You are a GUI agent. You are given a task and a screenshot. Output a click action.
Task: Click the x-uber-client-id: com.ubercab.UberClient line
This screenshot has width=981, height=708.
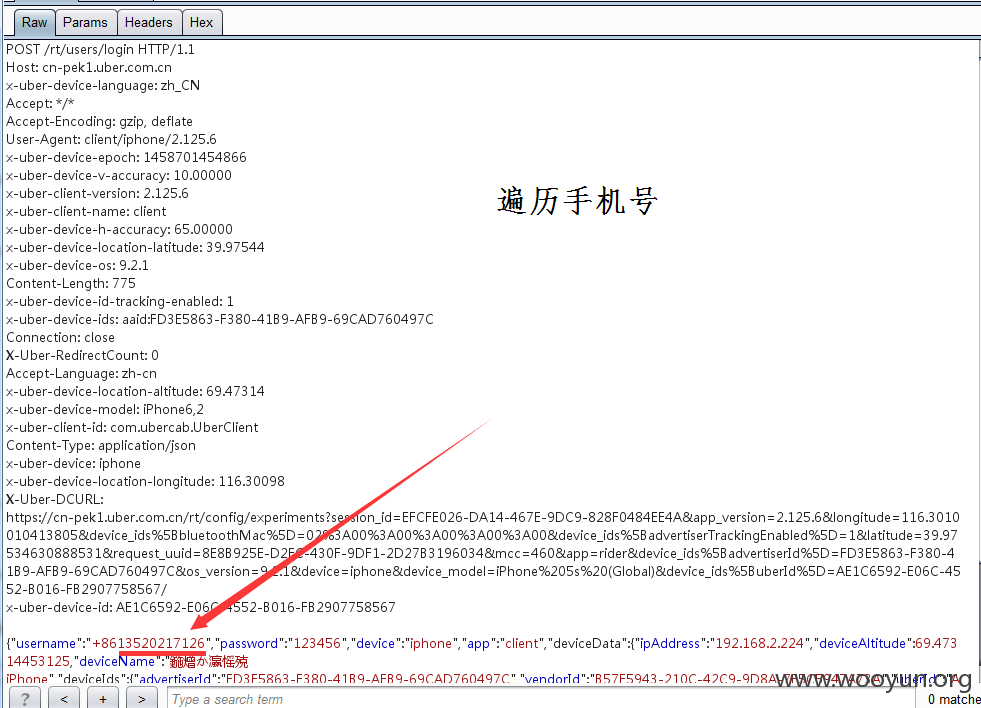pyautogui.click(x=132, y=428)
